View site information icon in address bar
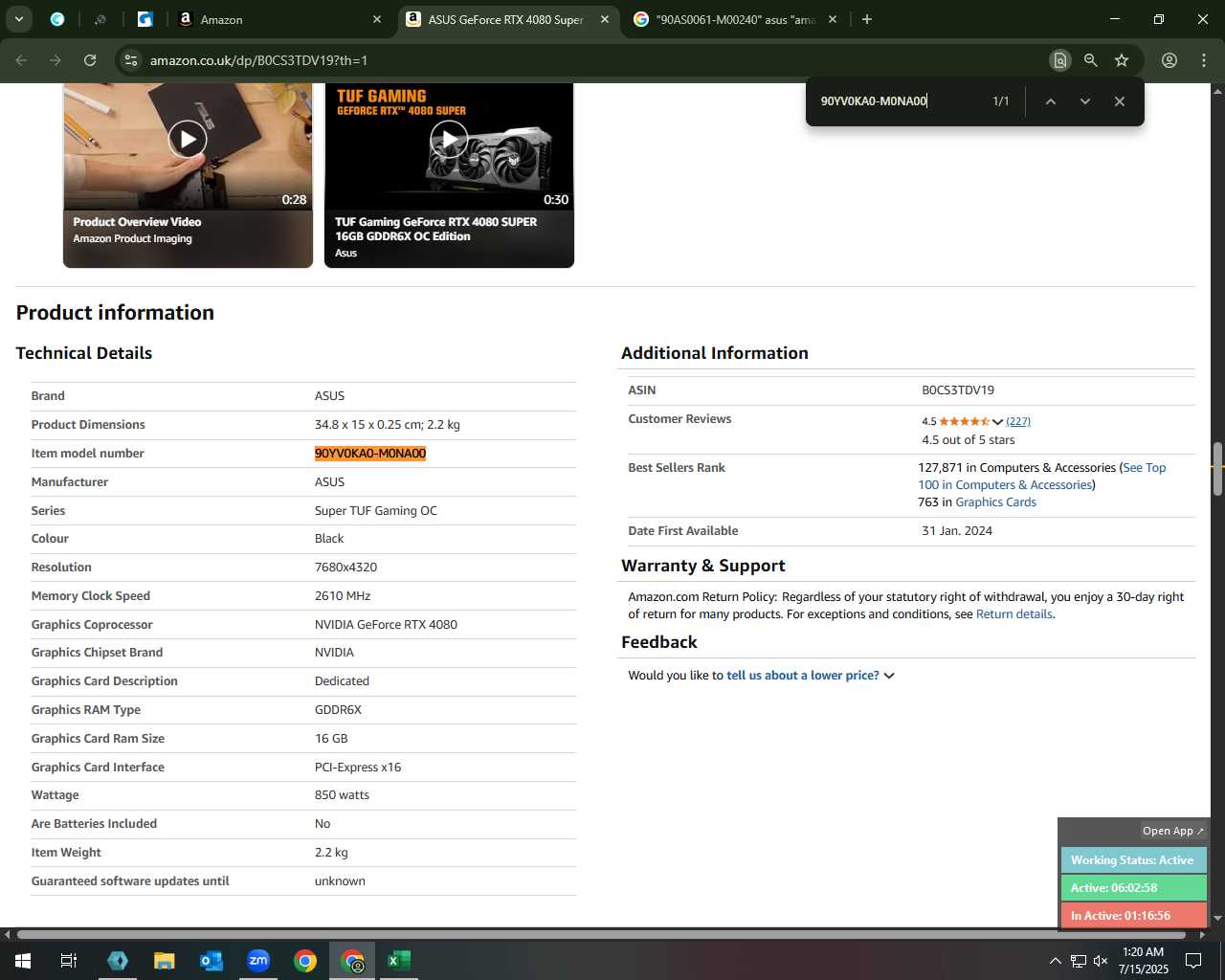Viewport: 1225px width, 980px height. point(132,60)
